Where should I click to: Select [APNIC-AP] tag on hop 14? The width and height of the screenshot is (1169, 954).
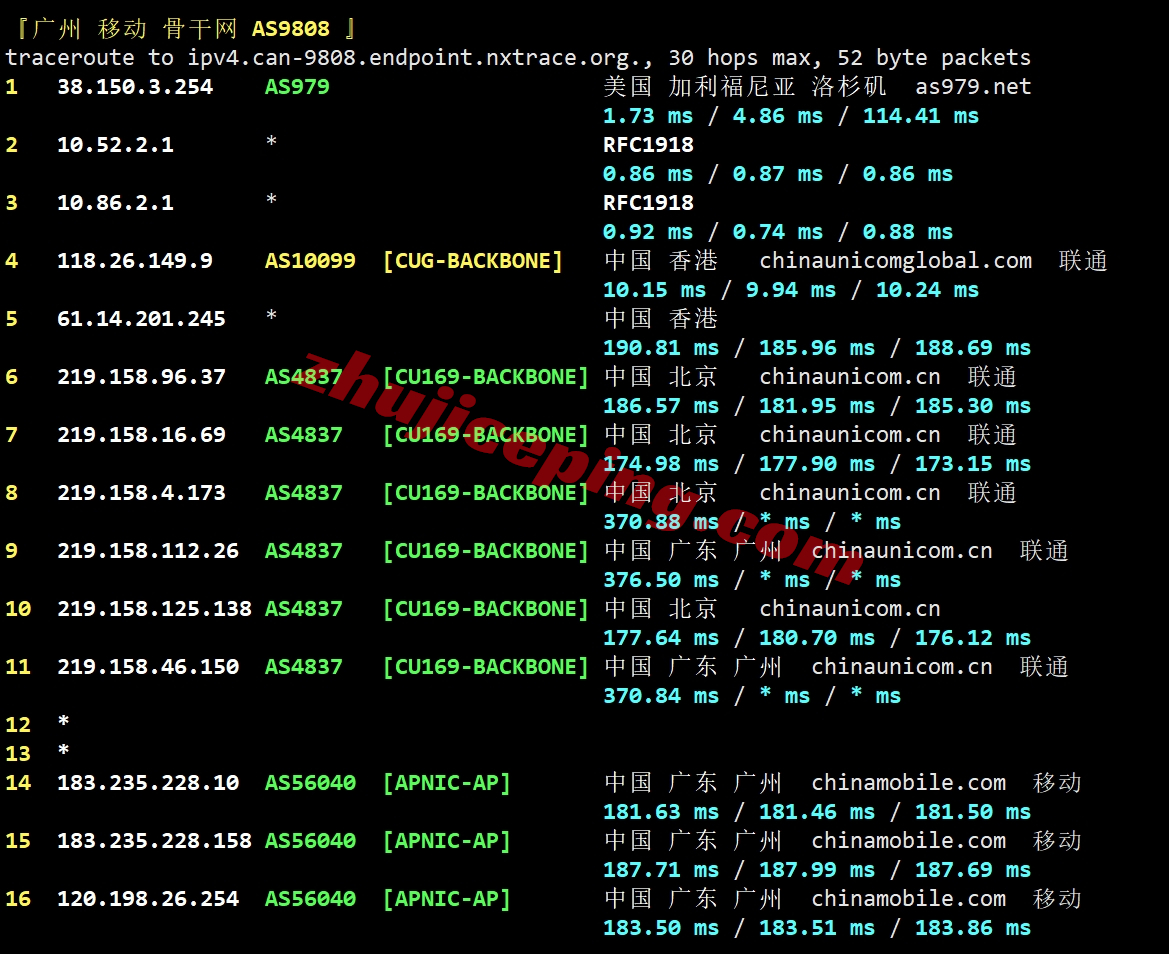pyautogui.click(x=447, y=785)
